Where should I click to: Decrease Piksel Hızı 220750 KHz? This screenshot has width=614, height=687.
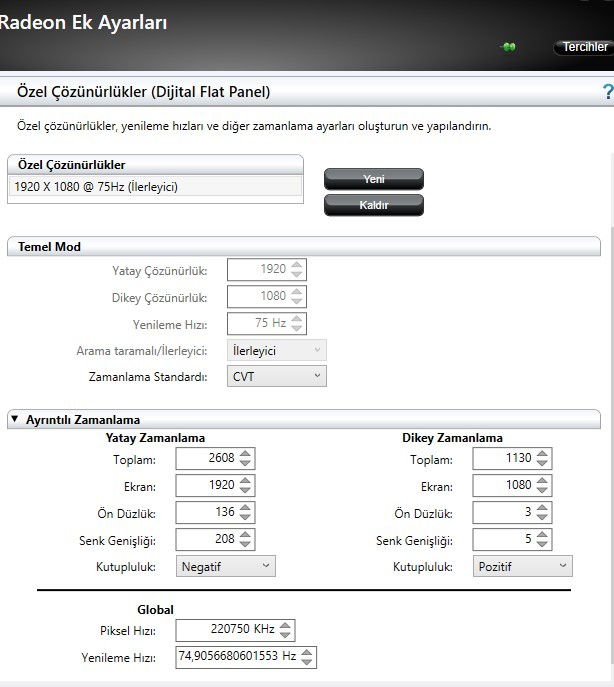pos(285,634)
